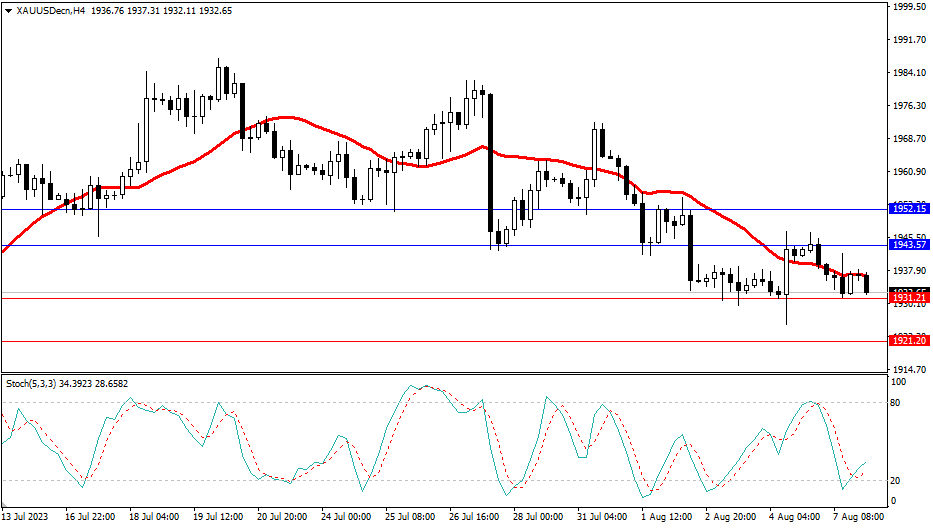Click the XAUUSDecn,H4 symbol title
Image resolution: width=933 pixels, height=528 pixels.
point(50,10)
